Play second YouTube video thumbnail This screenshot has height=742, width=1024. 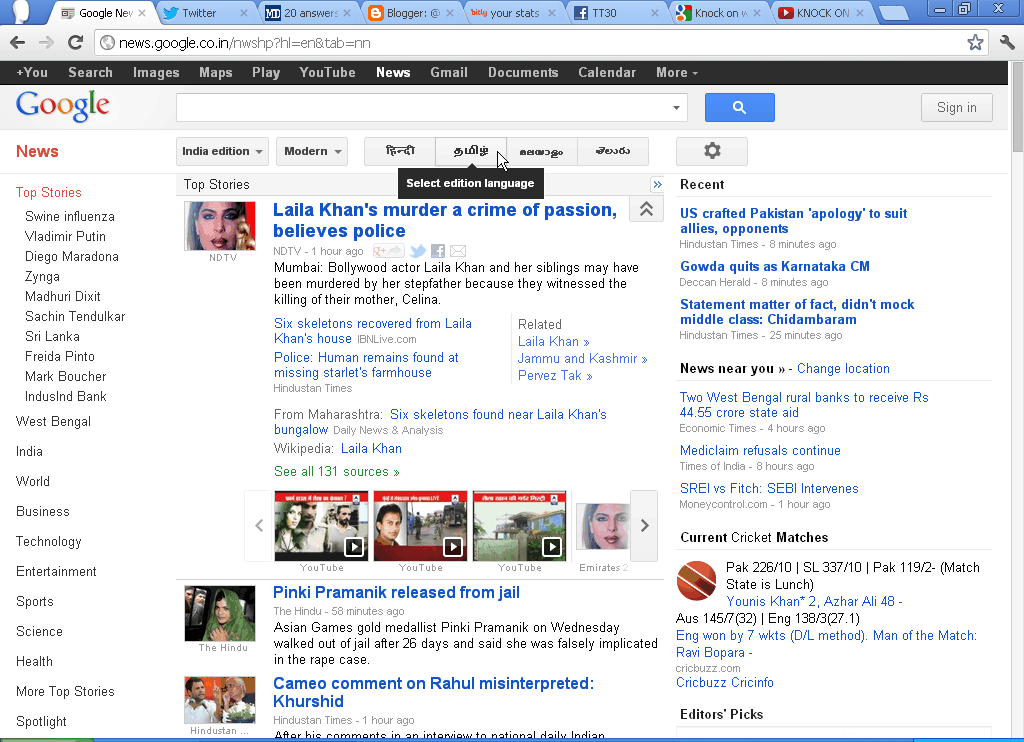(x=420, y=526)
